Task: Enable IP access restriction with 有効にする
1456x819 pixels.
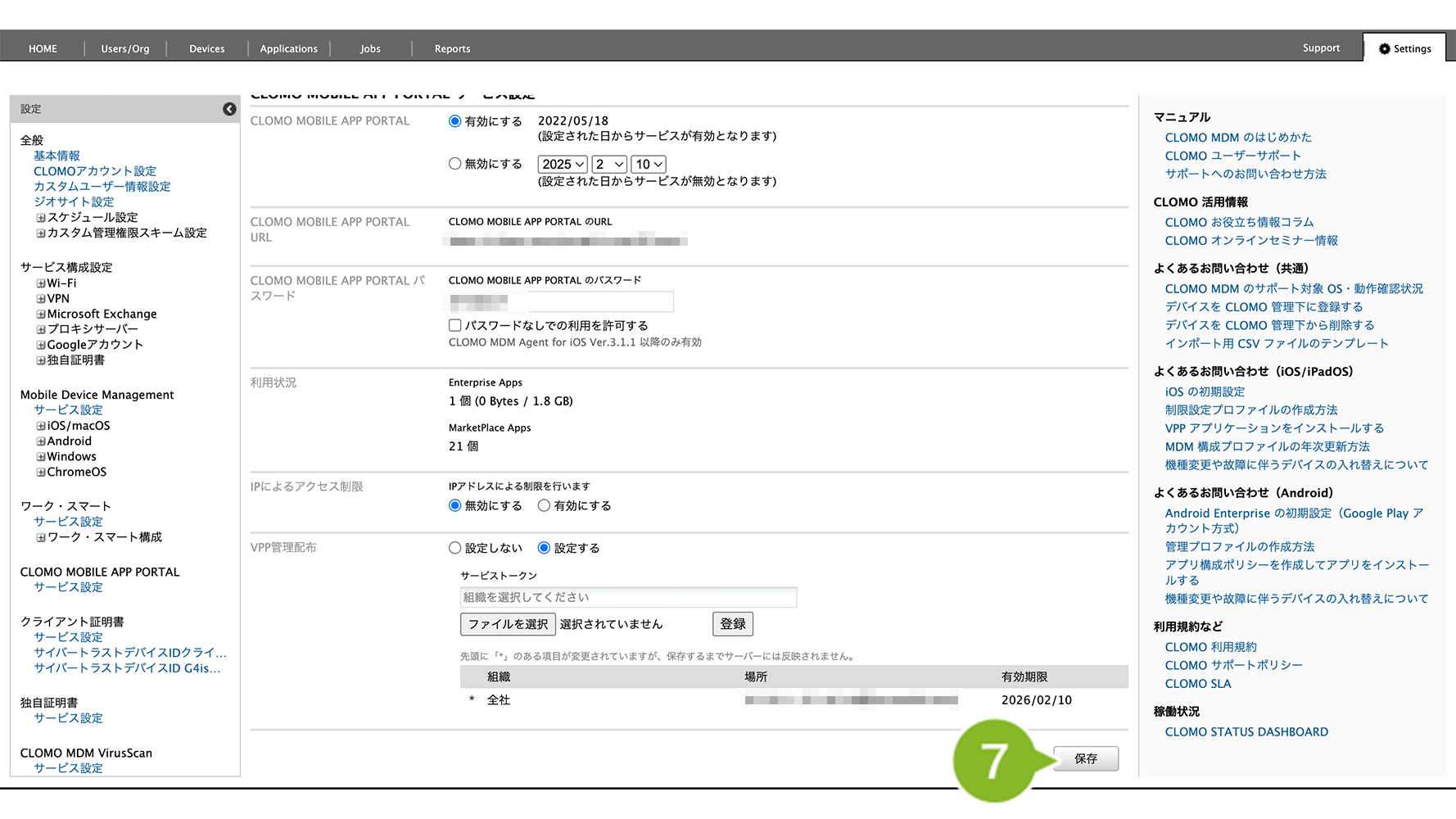Action: coord(544,506)
